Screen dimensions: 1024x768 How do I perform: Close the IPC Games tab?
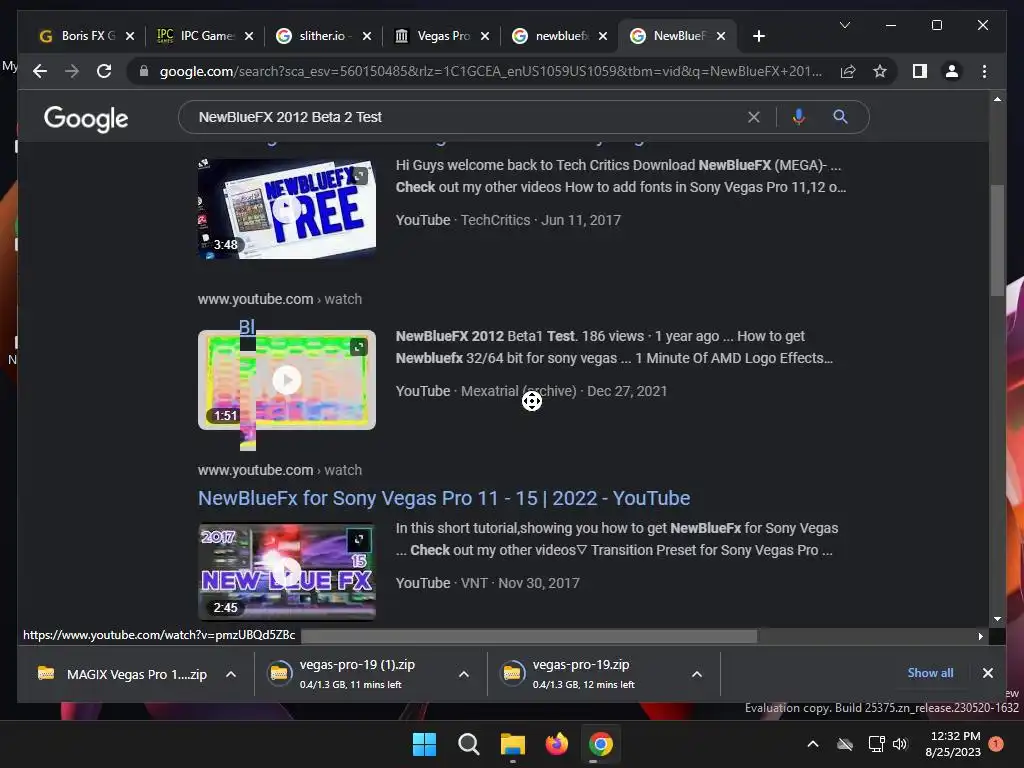click(x=249, y=36)
